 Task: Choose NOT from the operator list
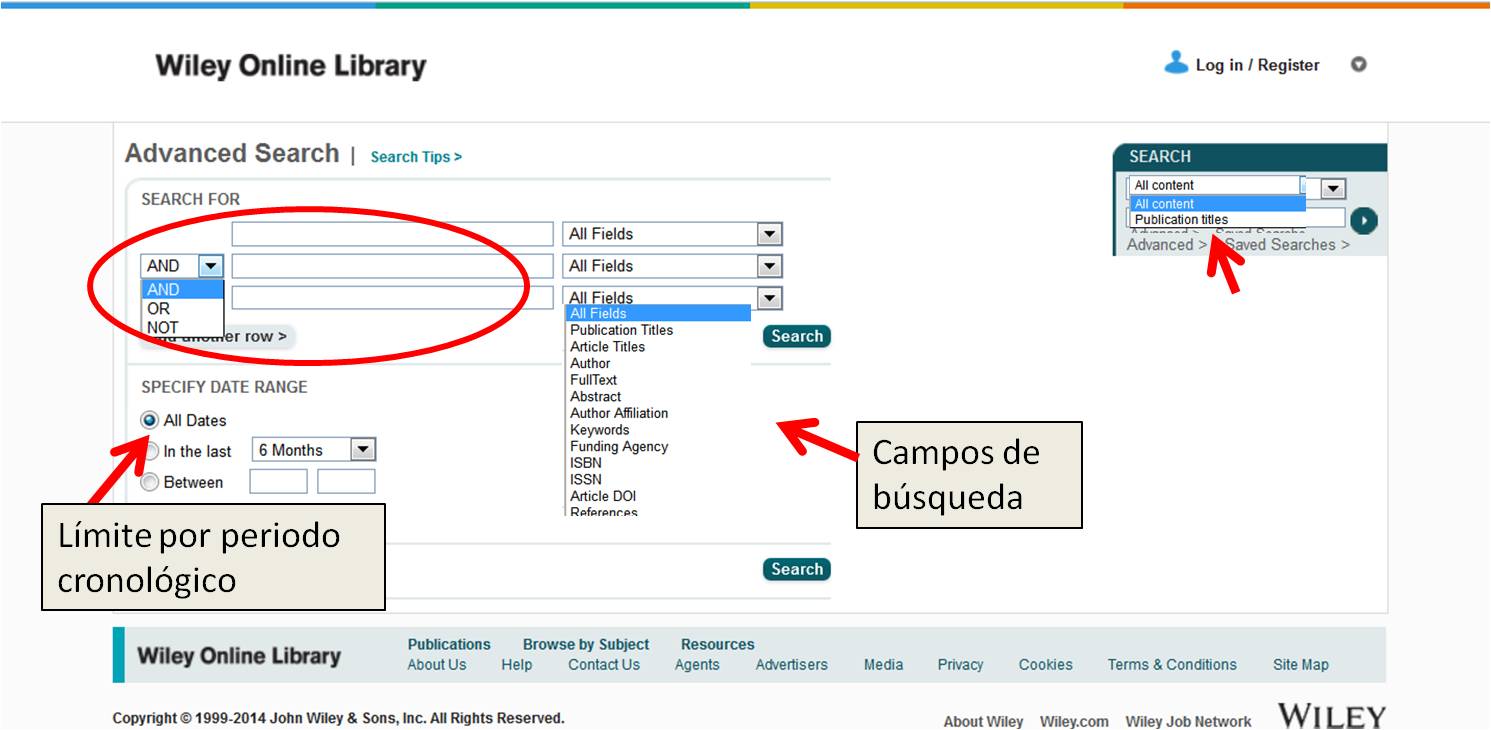tap(182, 327)
